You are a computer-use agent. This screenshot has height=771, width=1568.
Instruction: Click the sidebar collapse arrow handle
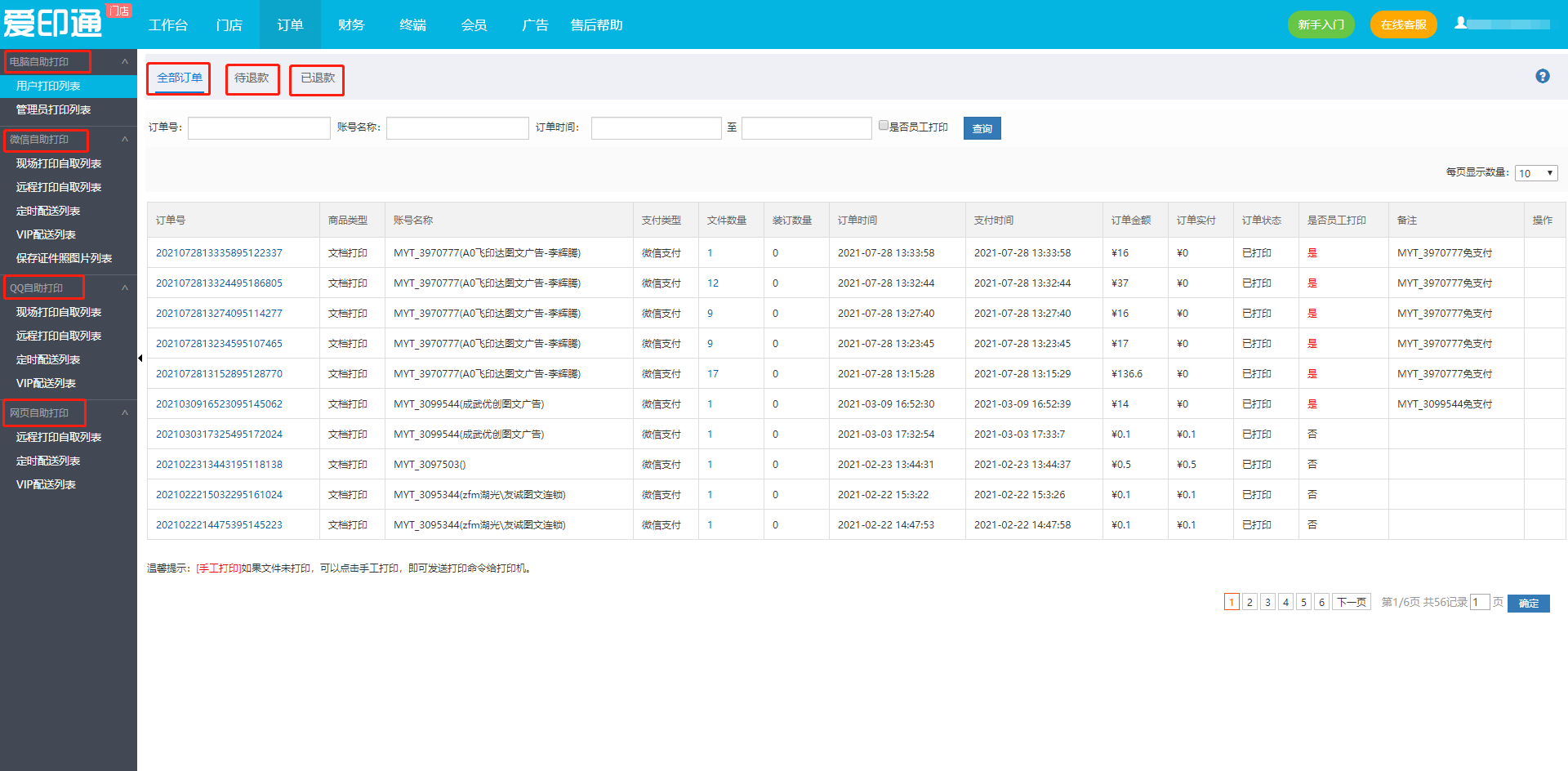click(x=140, y=358)
